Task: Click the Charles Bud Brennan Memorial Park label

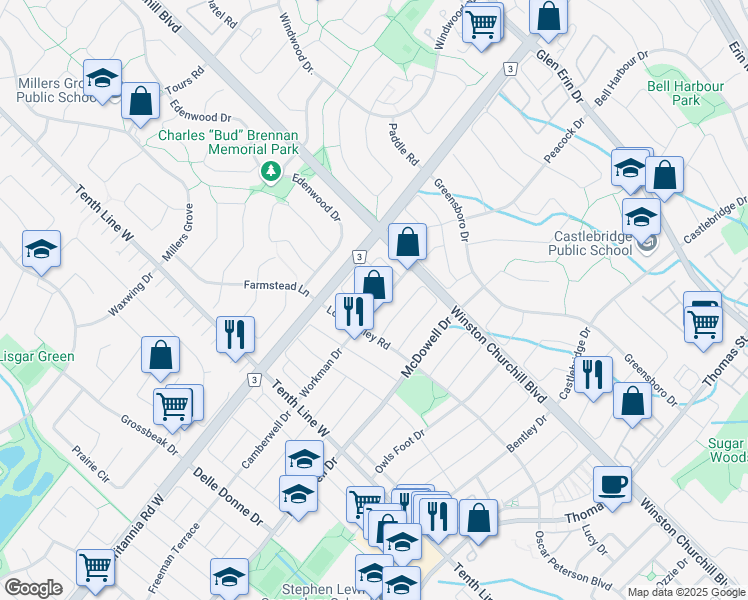Action: 229,142
